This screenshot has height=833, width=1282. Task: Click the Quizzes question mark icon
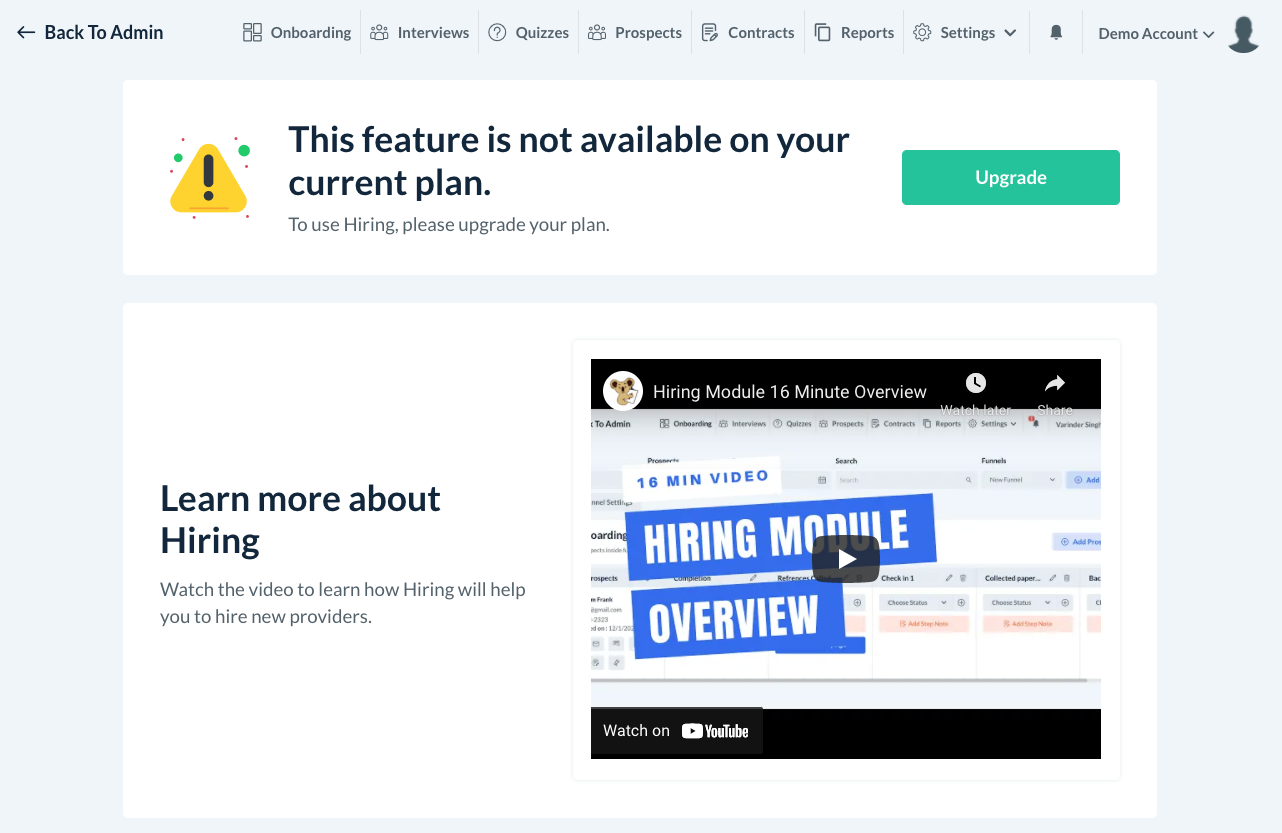[497, 33]
